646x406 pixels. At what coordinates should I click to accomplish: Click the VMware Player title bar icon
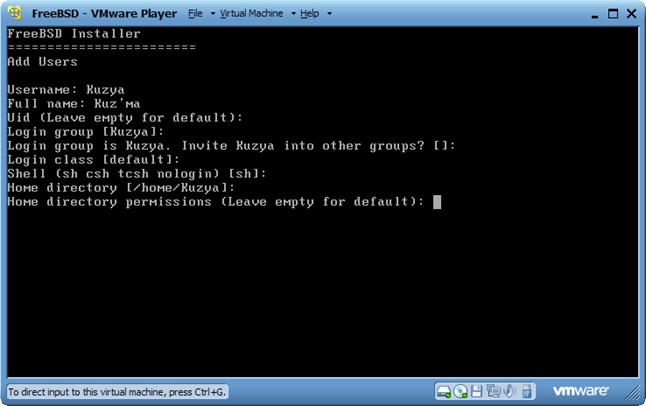point(15,14)
